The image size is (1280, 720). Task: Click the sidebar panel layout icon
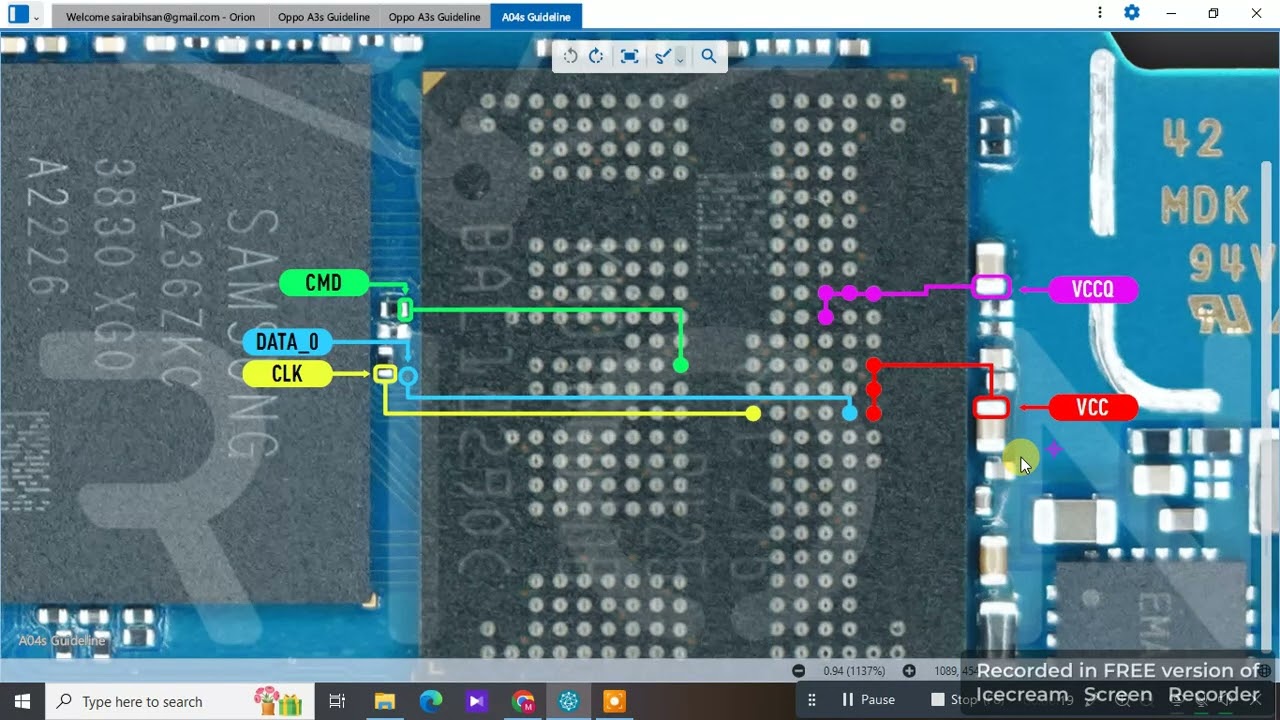[18, 14]
